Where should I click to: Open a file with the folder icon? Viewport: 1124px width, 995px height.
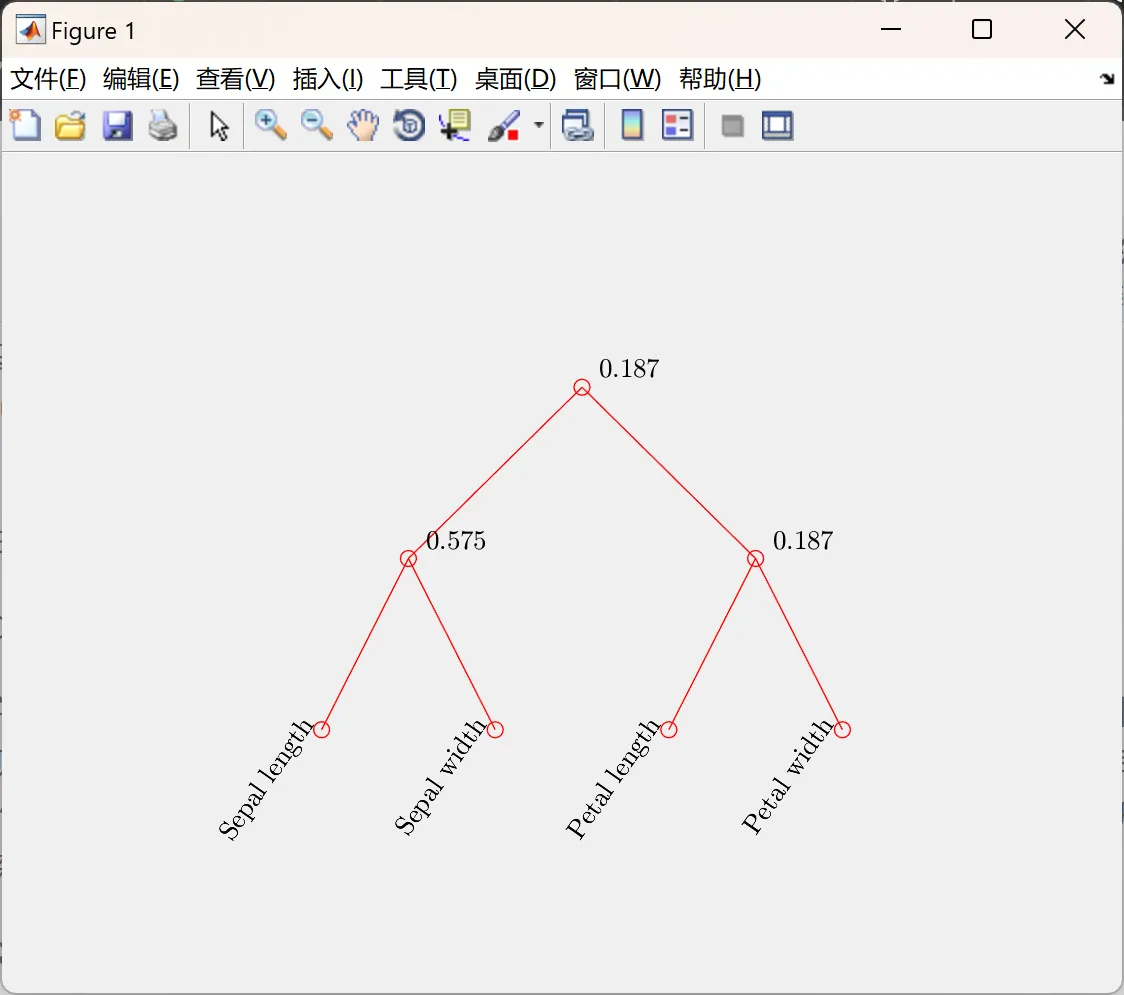coord(70,125)
